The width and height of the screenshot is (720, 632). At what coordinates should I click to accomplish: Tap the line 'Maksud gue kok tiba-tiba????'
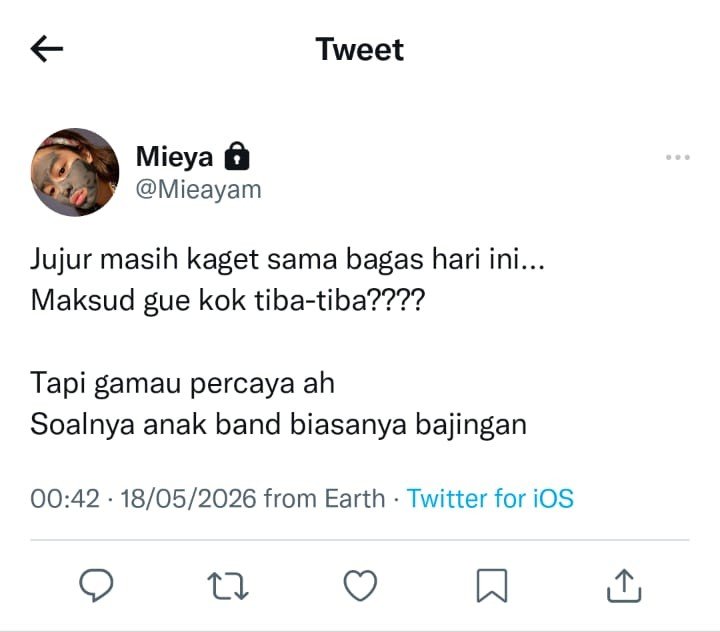click(228, 301)
